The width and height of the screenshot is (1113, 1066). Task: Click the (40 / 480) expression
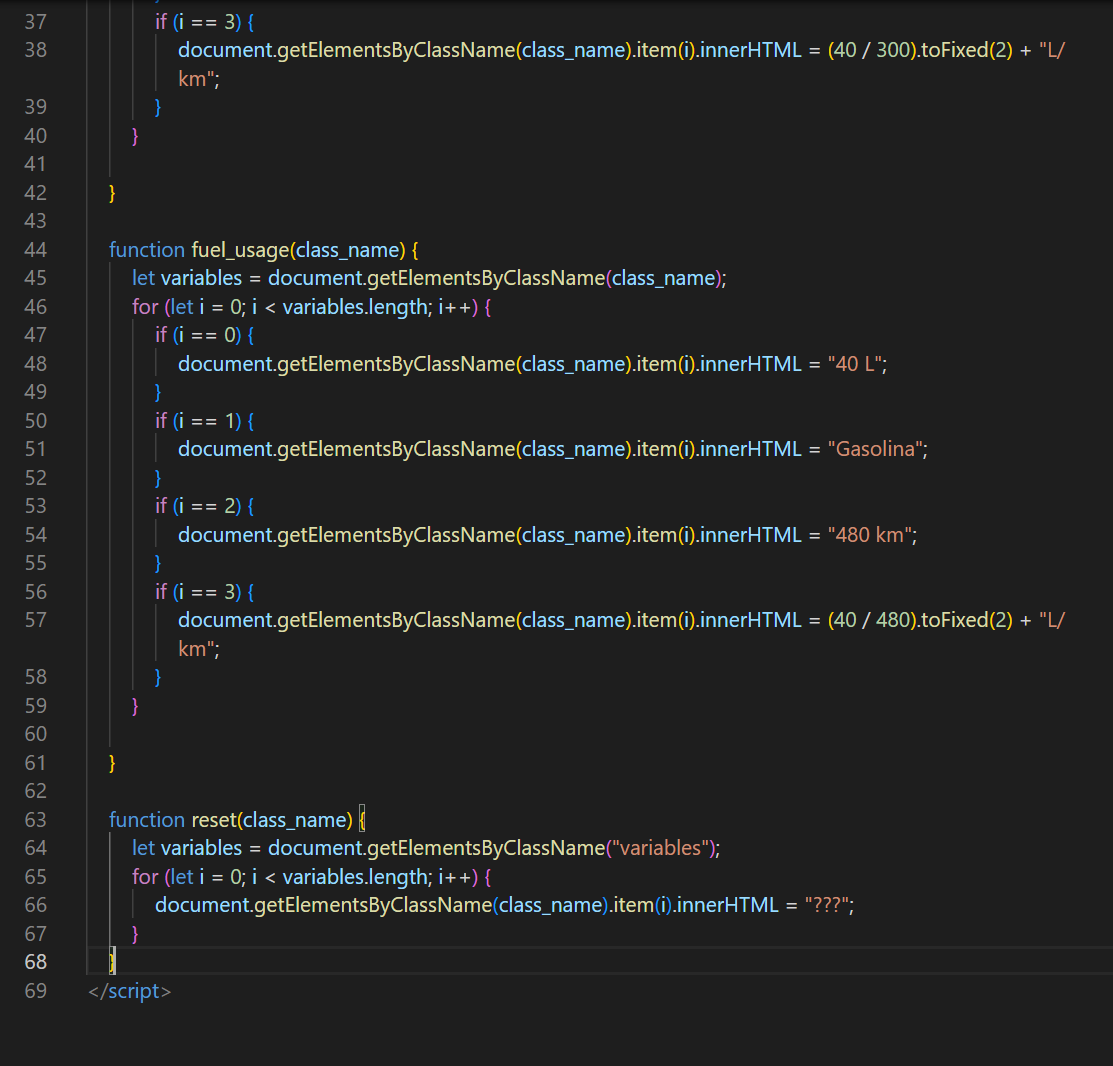point(874,620)
